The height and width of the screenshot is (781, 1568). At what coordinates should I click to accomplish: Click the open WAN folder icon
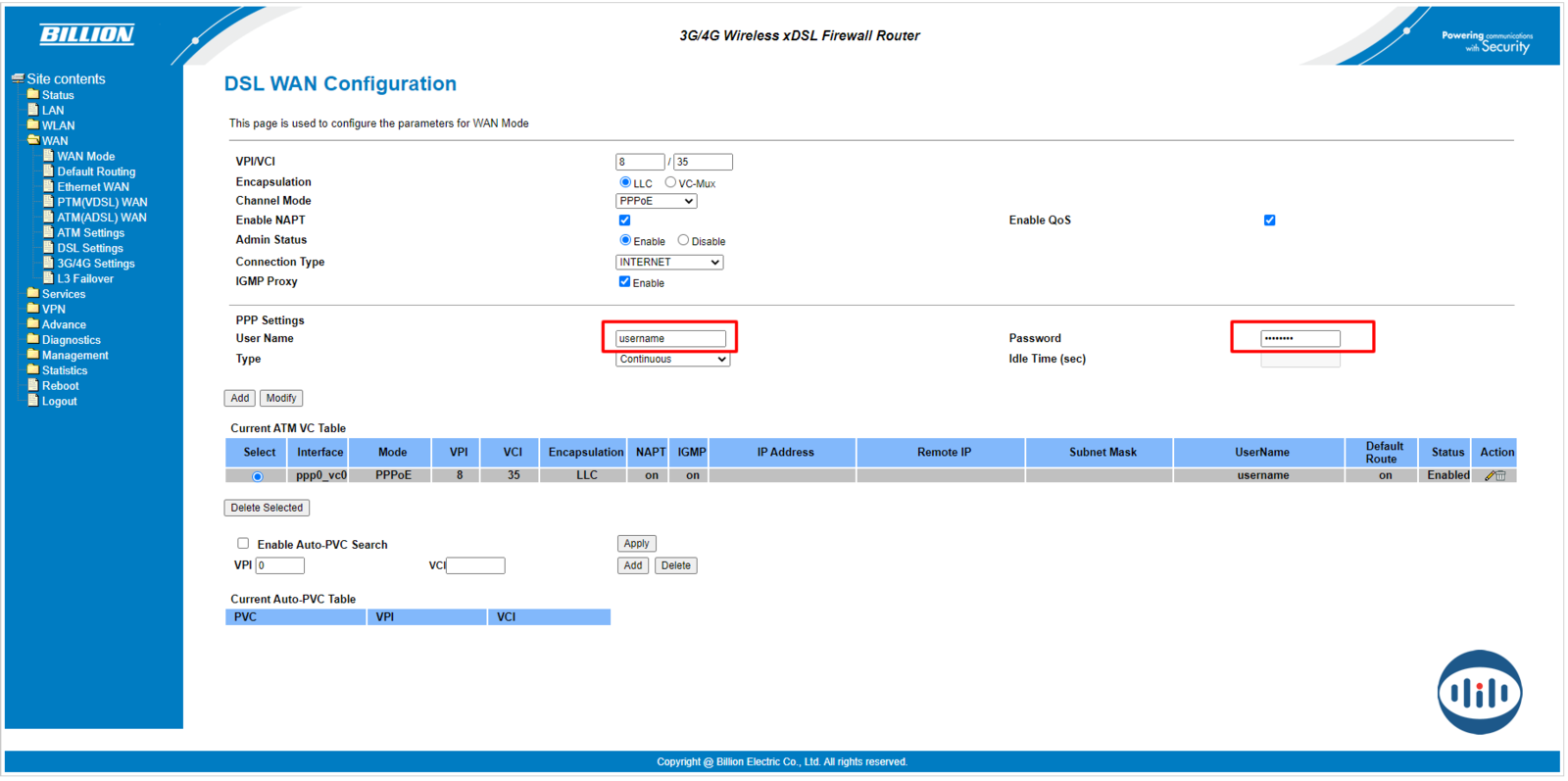tap(32, 140)
